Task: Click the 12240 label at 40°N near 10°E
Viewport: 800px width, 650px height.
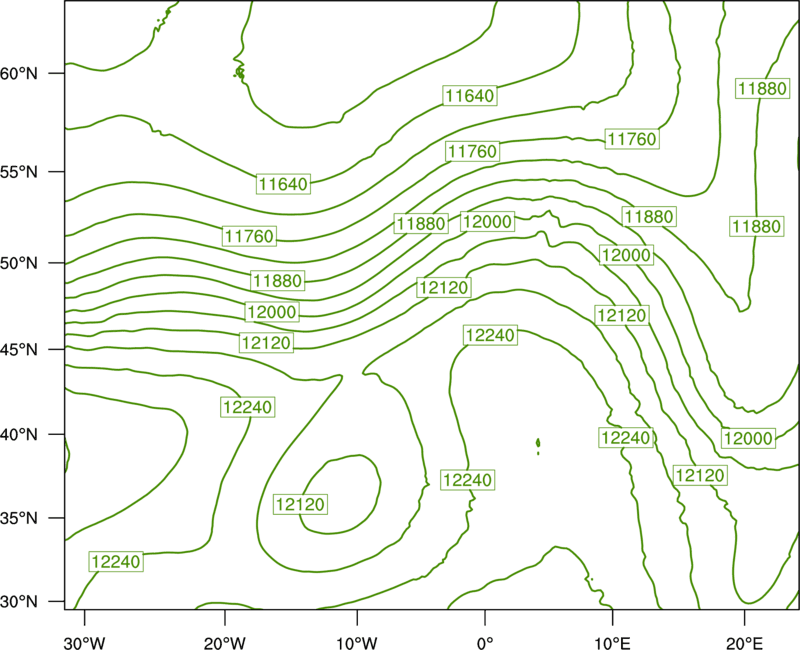Action: tap(626, 437)
